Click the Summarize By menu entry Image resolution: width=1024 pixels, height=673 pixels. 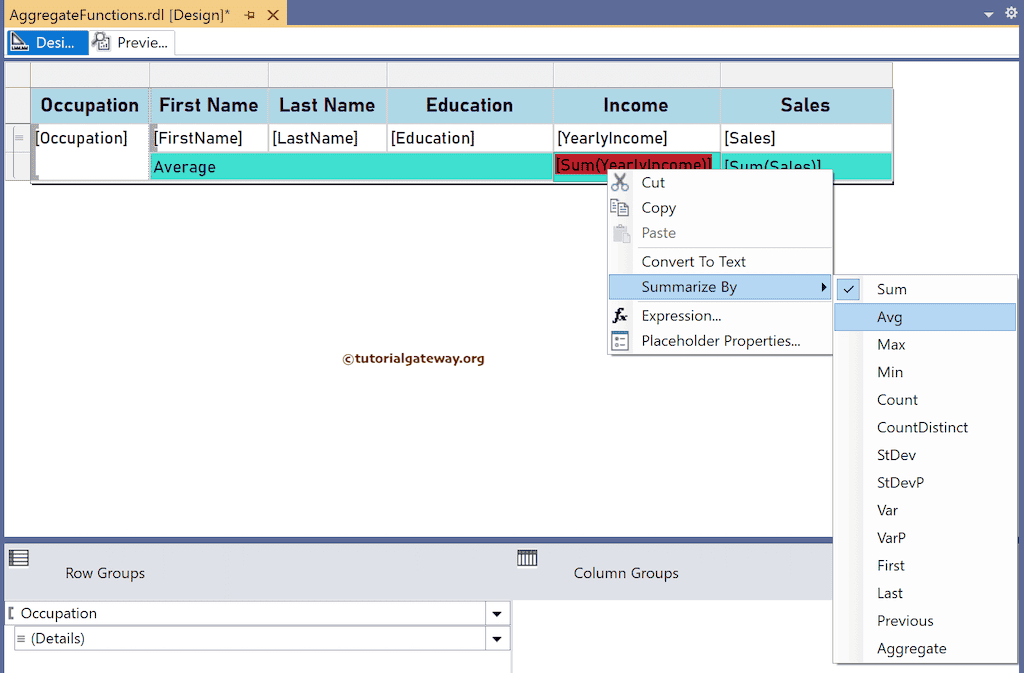(x=690, y=286)
